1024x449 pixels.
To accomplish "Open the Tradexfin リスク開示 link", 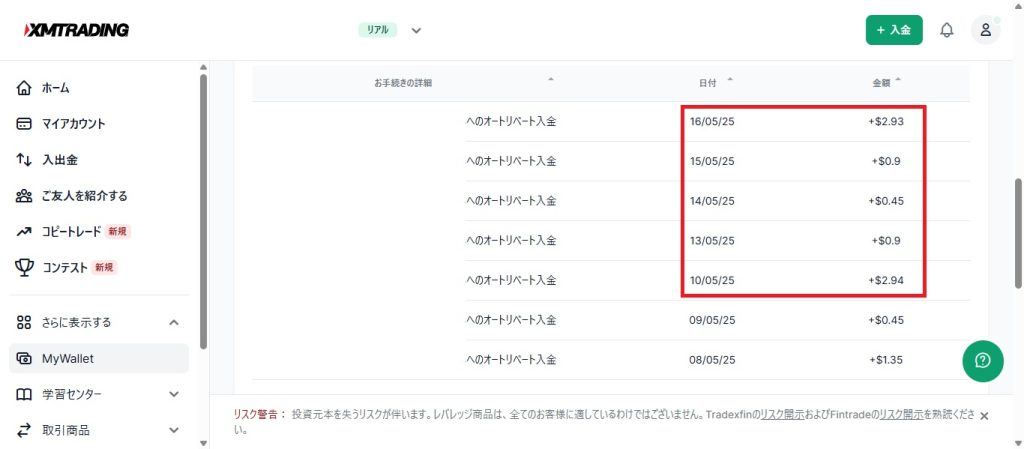I will tap(784, 413).
